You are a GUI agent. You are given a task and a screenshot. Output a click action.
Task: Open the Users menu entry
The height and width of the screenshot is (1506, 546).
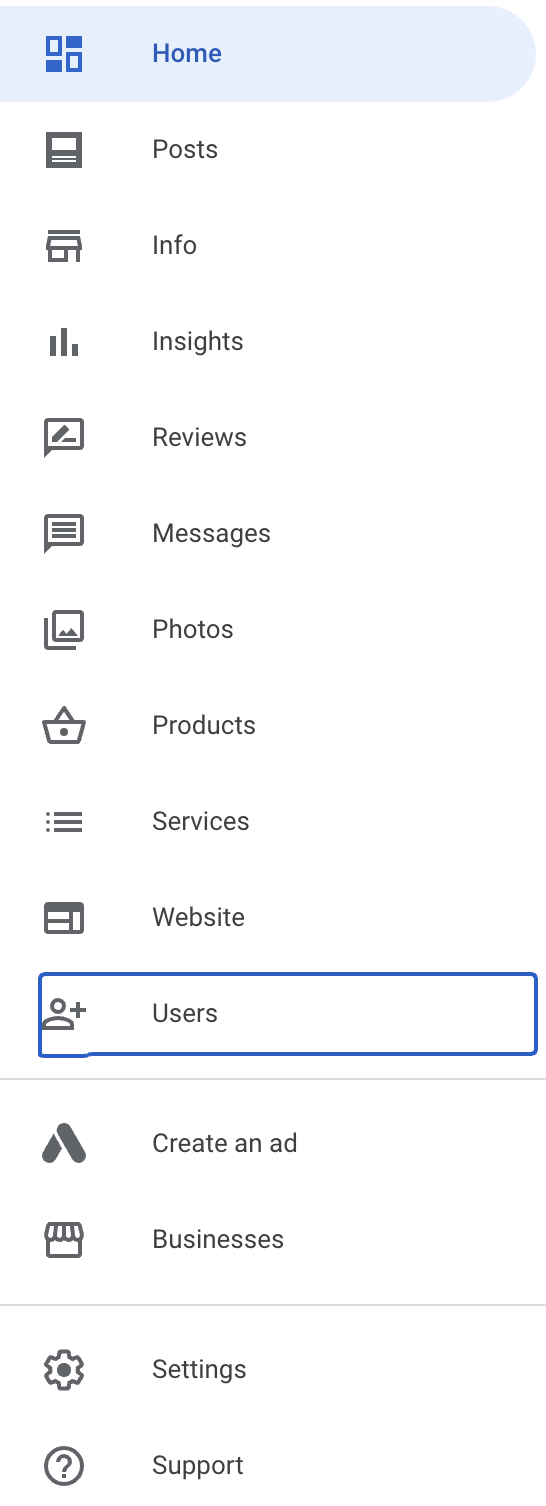tap(288, 1014)
